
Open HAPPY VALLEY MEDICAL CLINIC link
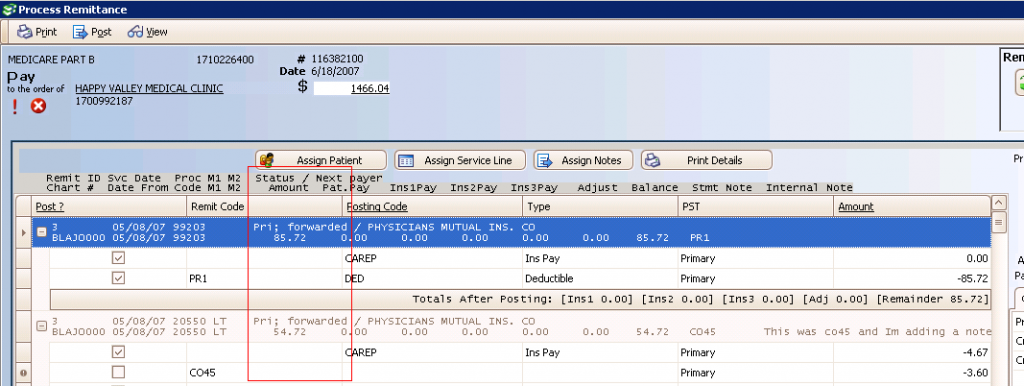149,88
